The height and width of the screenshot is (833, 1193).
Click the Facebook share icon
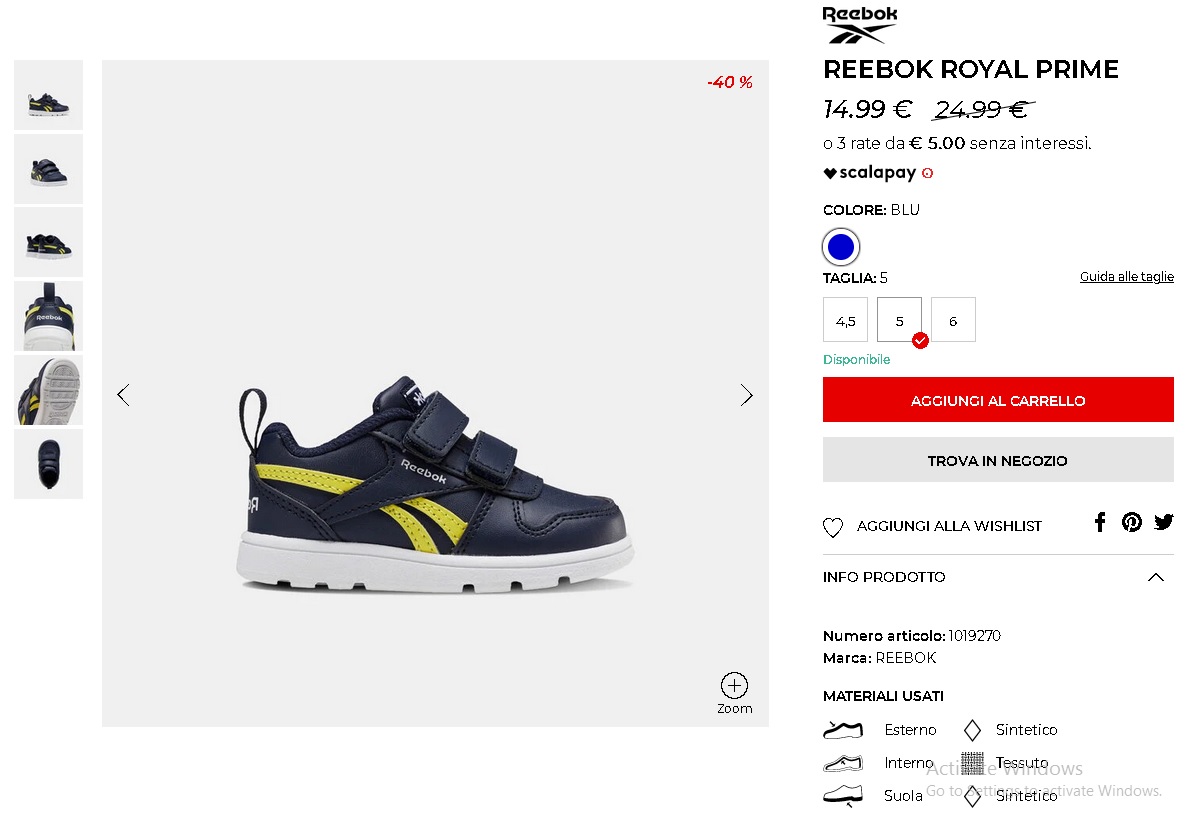[1100, 522]
